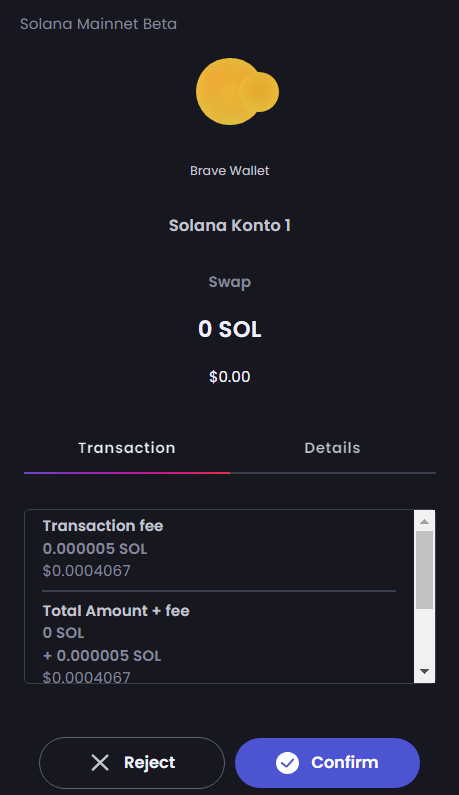This screenshot has width=459, height=795.
Task: Click the Total Amount + fee heading
Action: pyautogui.click(x=116, y=611)
